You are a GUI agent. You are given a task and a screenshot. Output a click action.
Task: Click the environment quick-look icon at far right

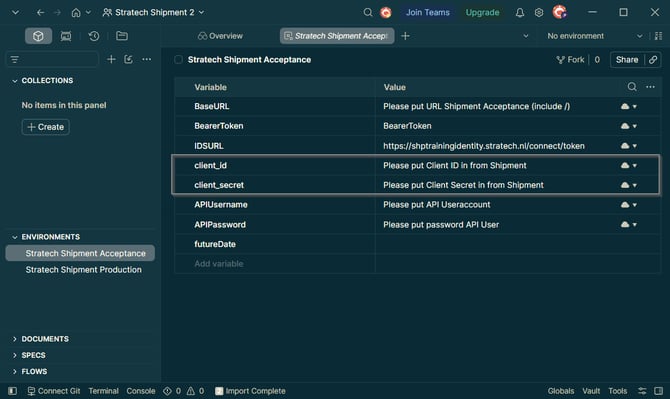click(x=658, y=36)
